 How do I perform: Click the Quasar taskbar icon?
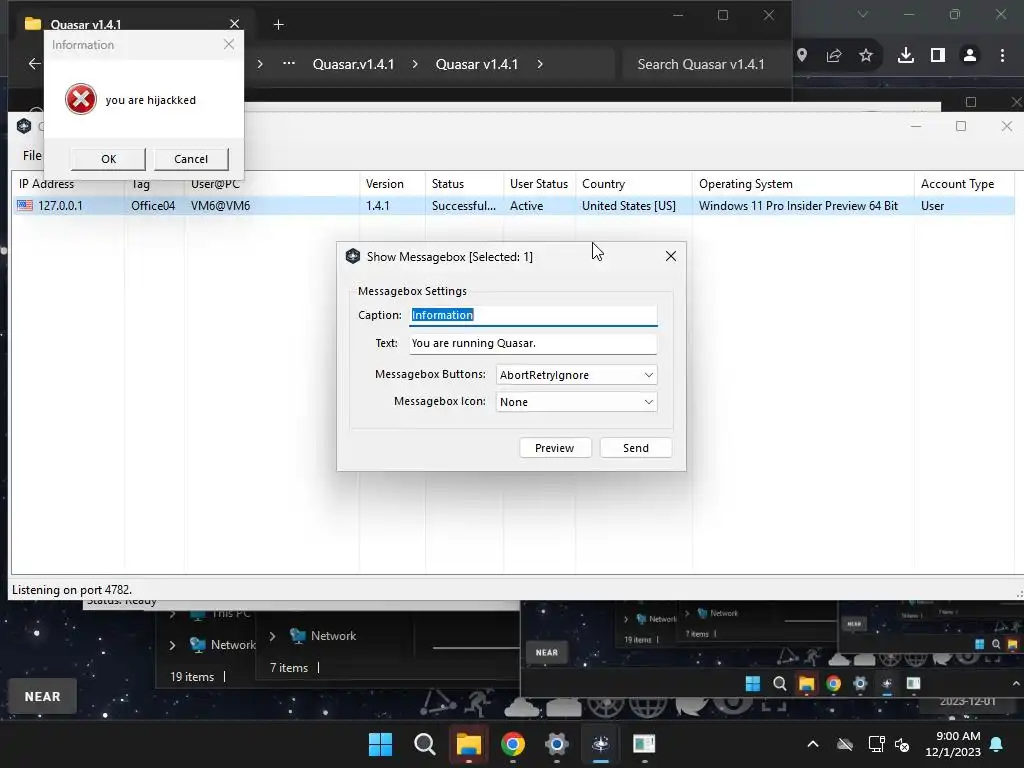point(600,744)
